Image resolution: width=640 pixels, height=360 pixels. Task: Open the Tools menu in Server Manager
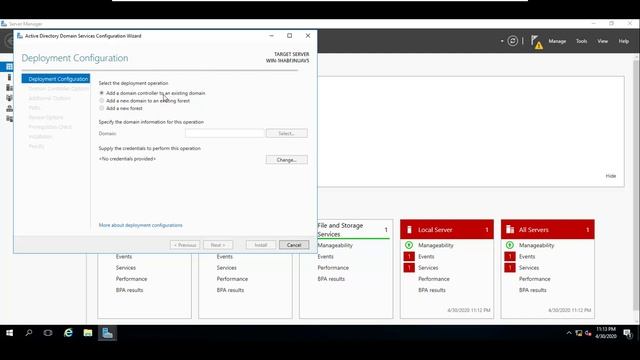[x=582, y=41]
